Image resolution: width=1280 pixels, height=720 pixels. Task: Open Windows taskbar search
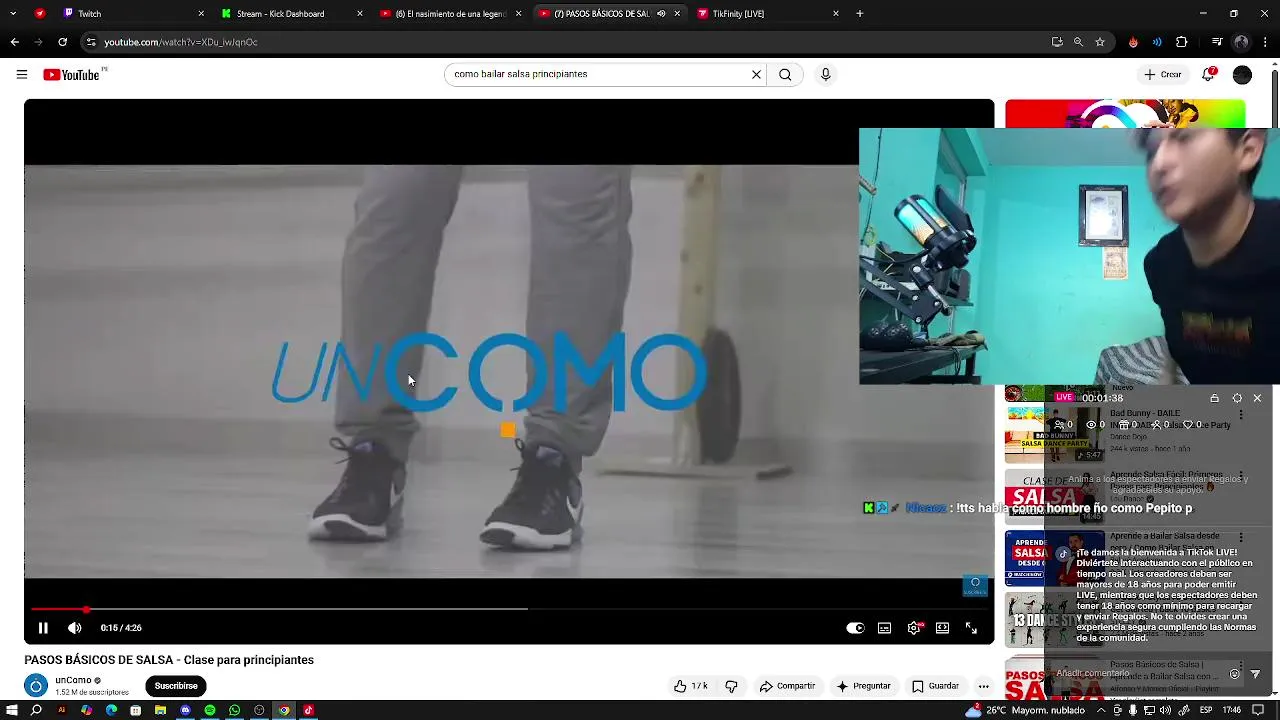point(37,710)
